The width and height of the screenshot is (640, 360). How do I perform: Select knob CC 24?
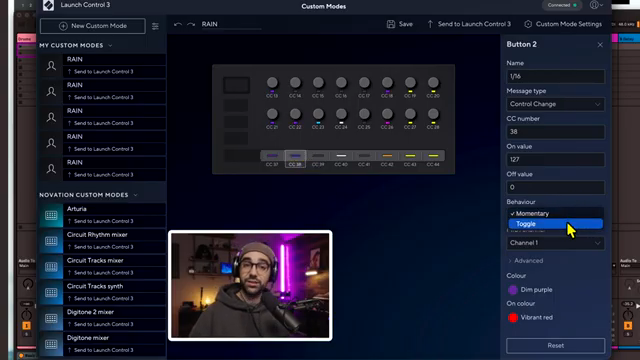pos(341,114)
